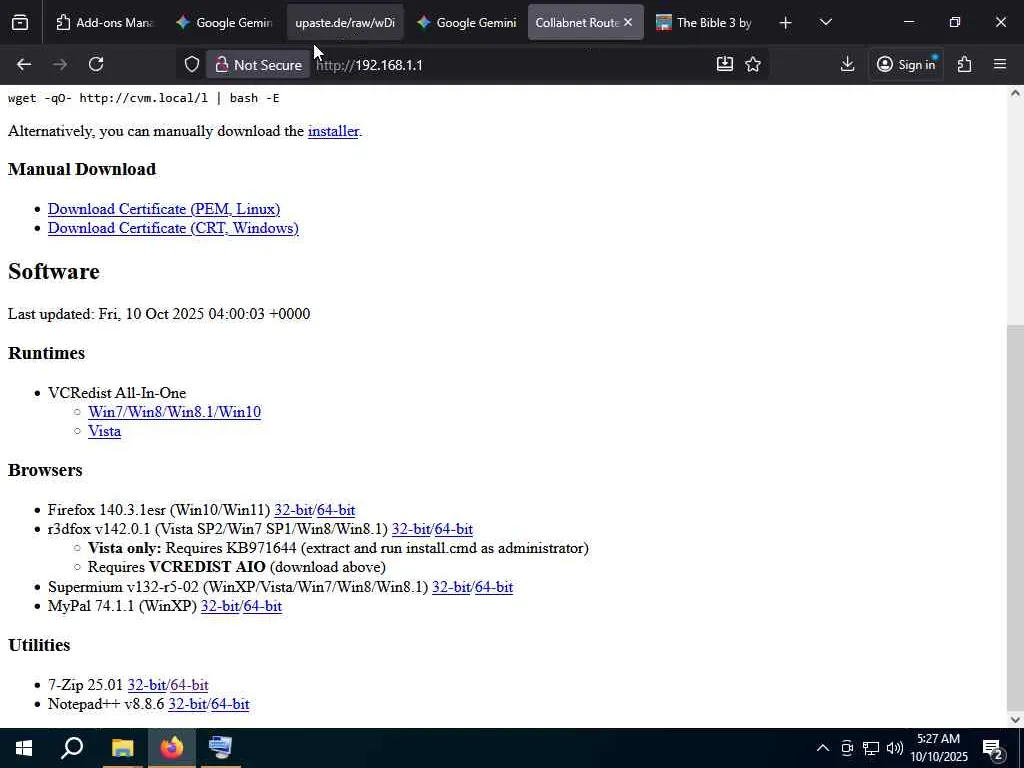This screenshot has height=768, width=1024.
Task: Bookmark this page with the star icon
Action: tap(753, 64)
